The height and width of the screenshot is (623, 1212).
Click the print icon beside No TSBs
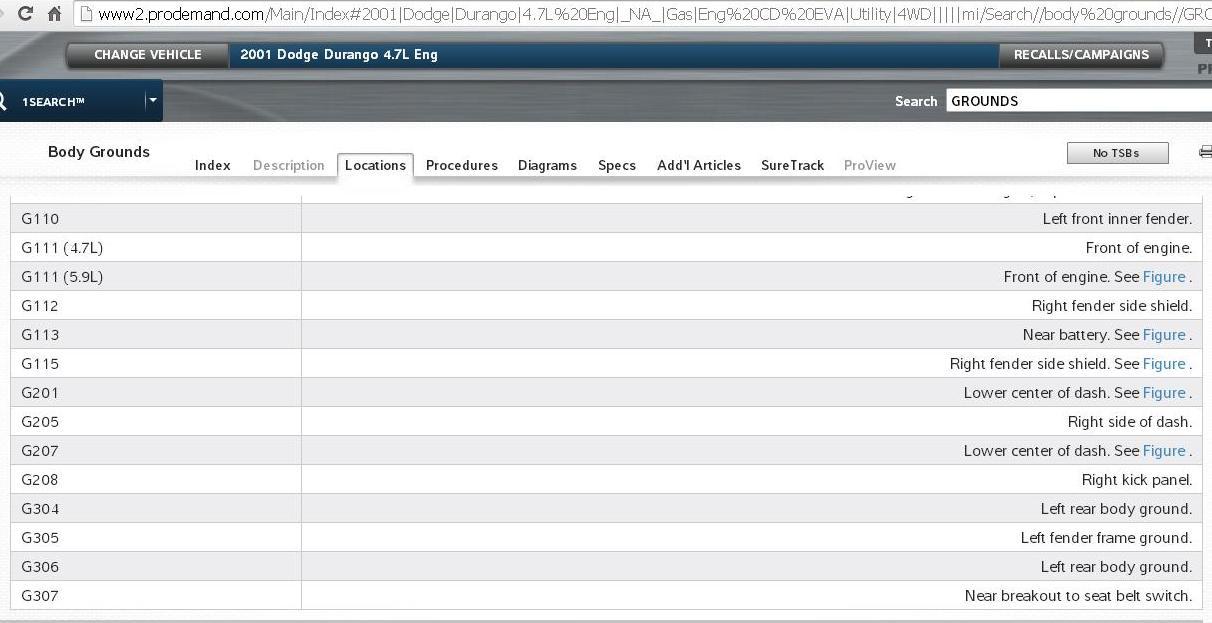[x=1205, y=152]
